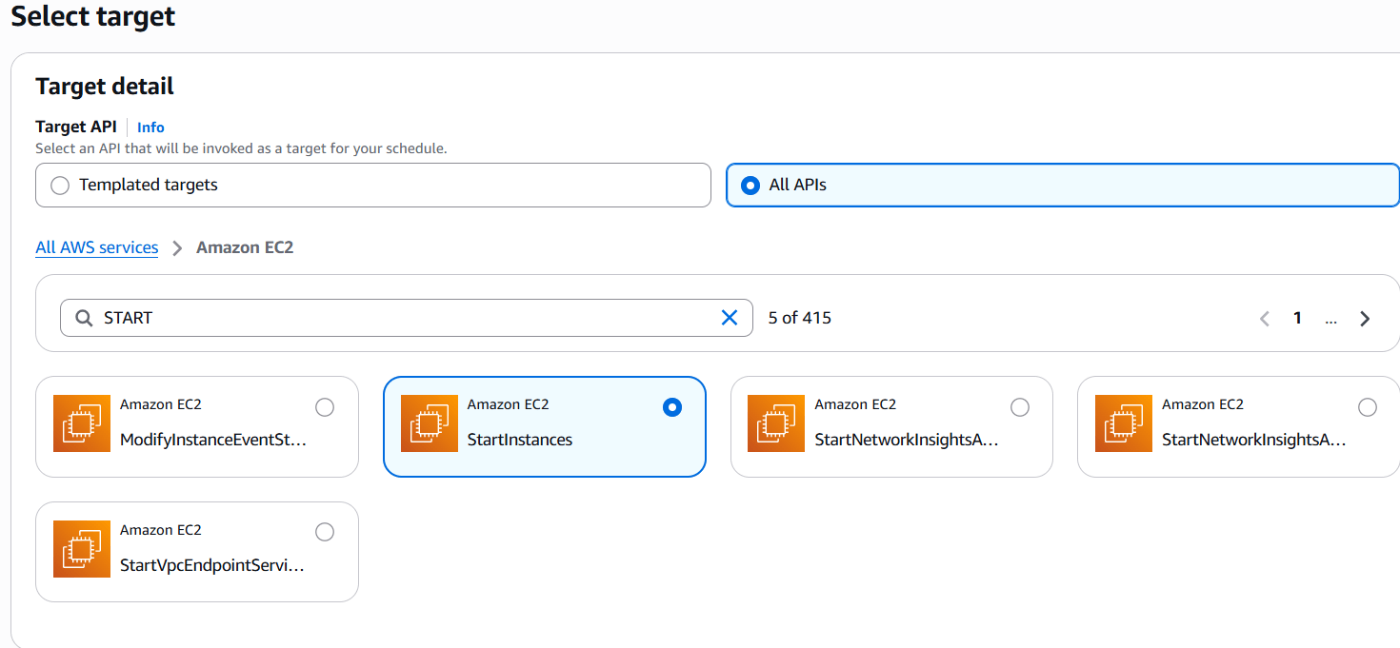This screenshot has width=1400, height=648.
Task: Choose the StartInstances radio button
Action: tap(672, 407)
